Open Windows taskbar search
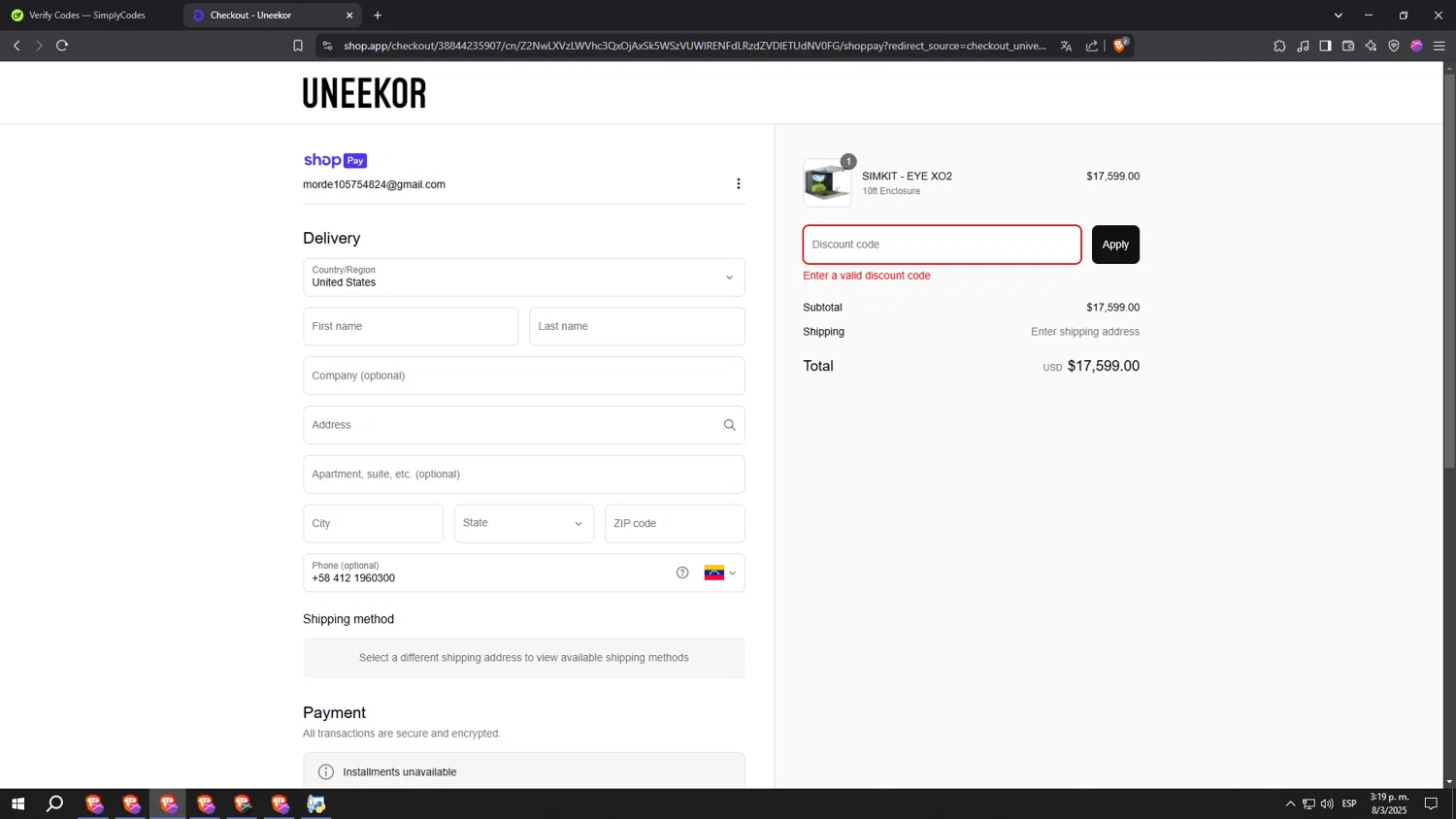The width and height of the screenshot is (1456, 819). tap(55, 803)
